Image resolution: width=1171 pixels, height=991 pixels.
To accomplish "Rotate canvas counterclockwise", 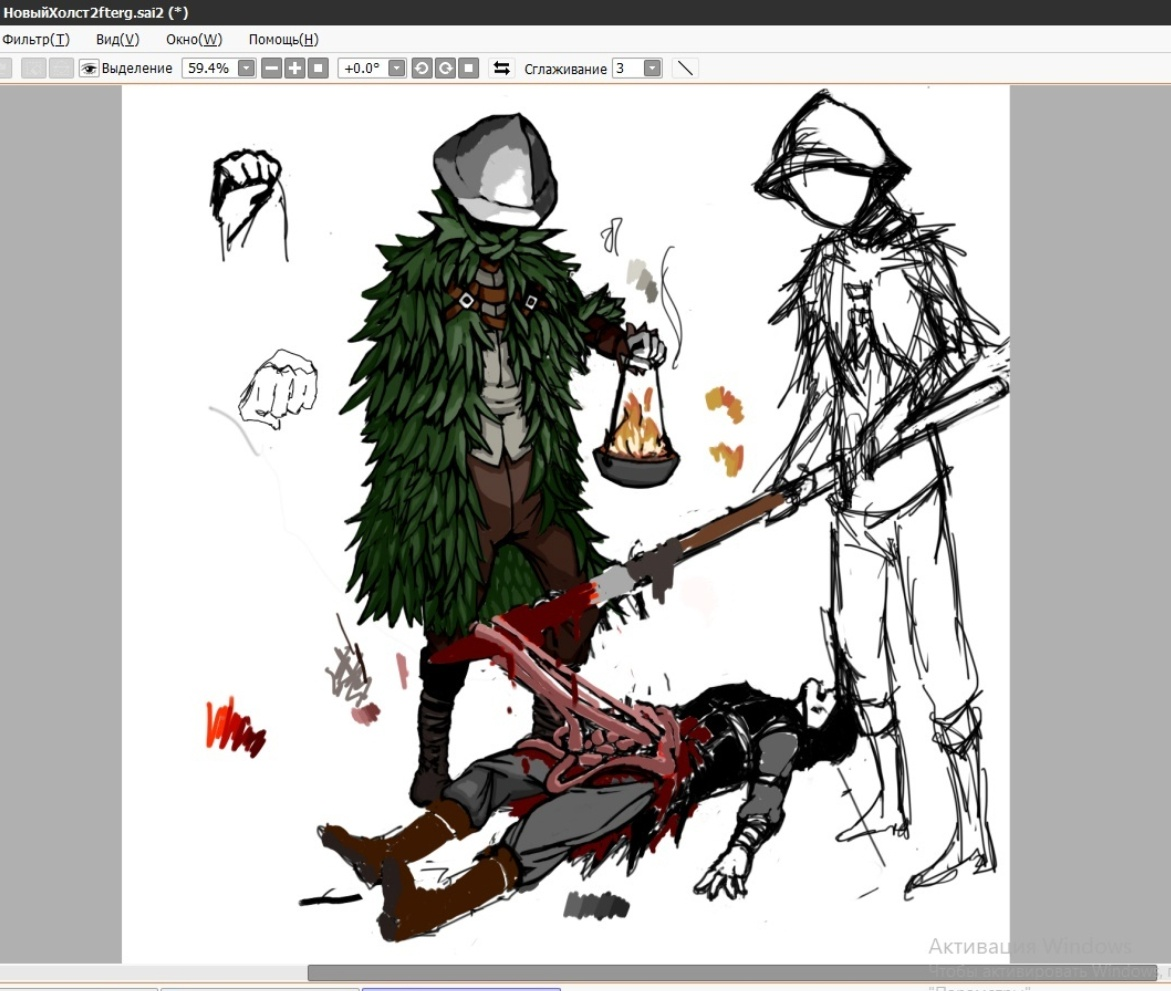I will point(421,68).
